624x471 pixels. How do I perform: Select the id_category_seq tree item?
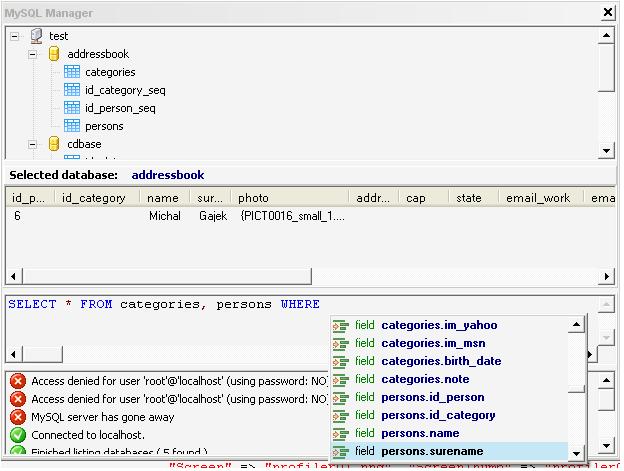(x=125, y=90)
